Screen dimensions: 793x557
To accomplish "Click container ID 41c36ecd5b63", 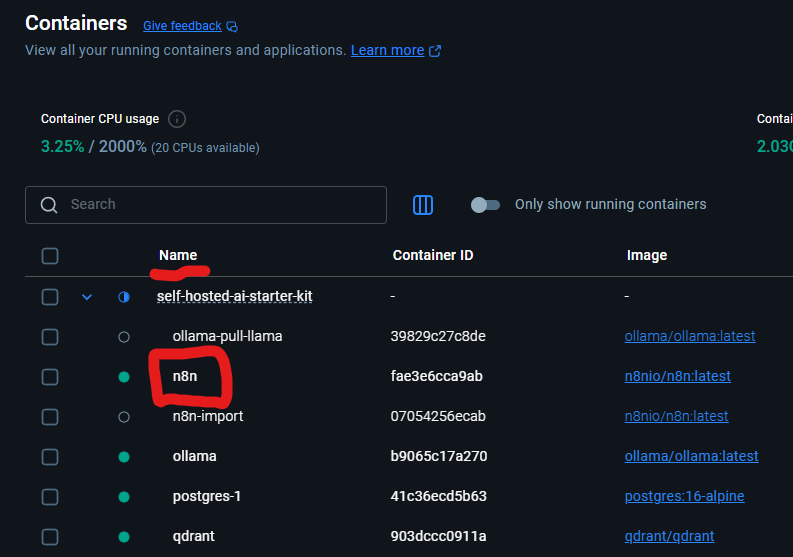I will point(438,496).
